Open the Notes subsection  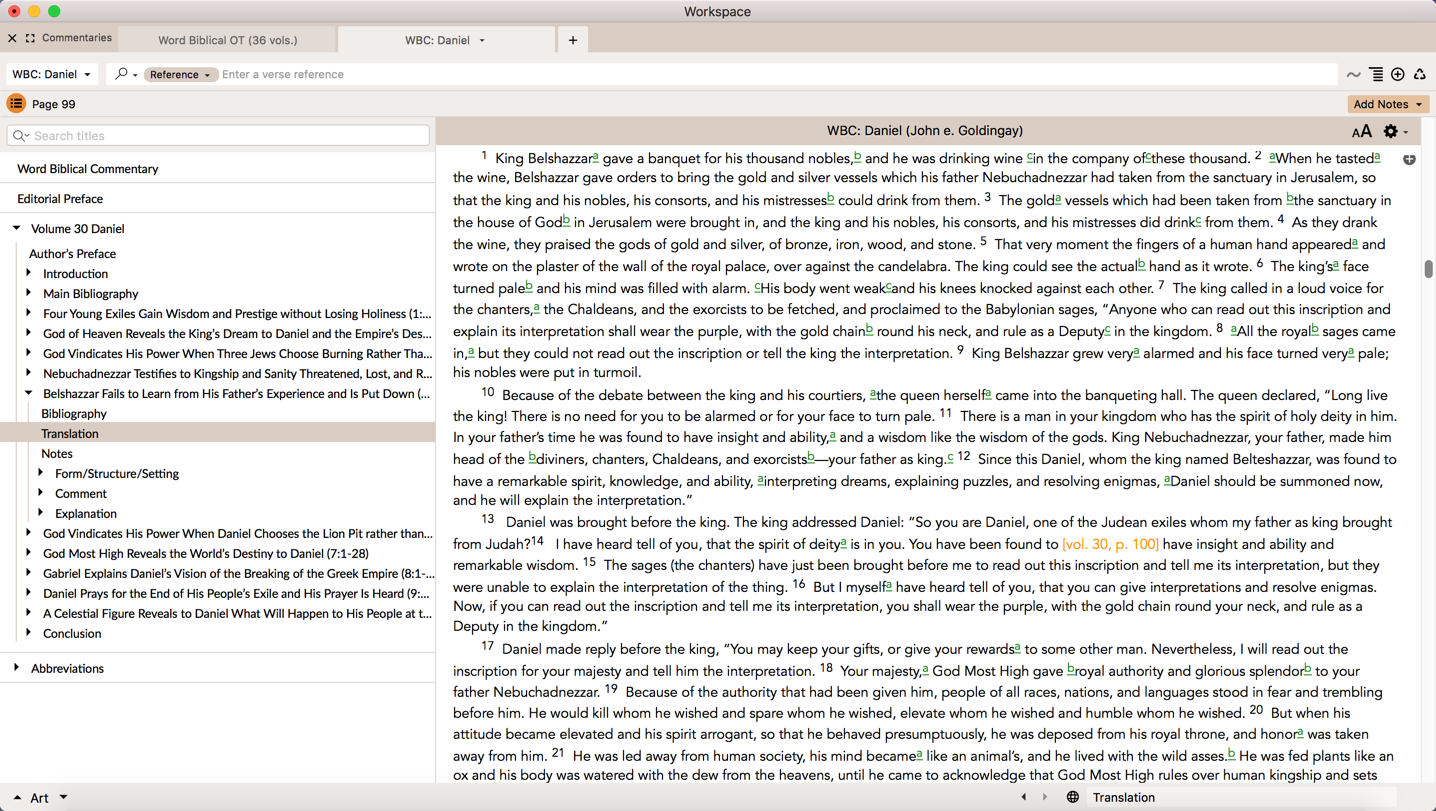(x=57, y=454)
